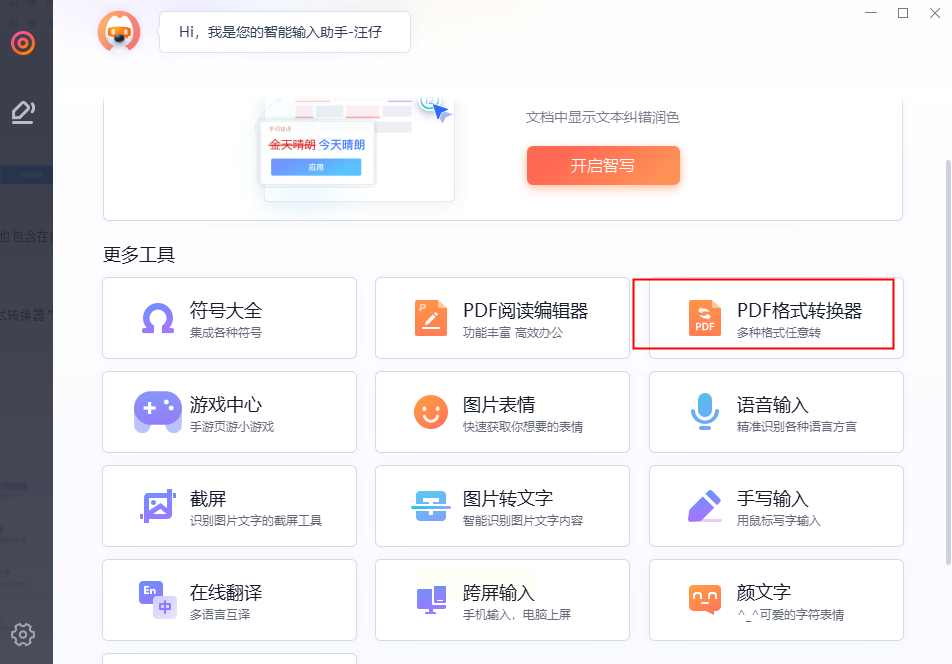Select the 手写输入 pen icon
The height and width of the screenshot is (664, 952).
pos(704,506)
